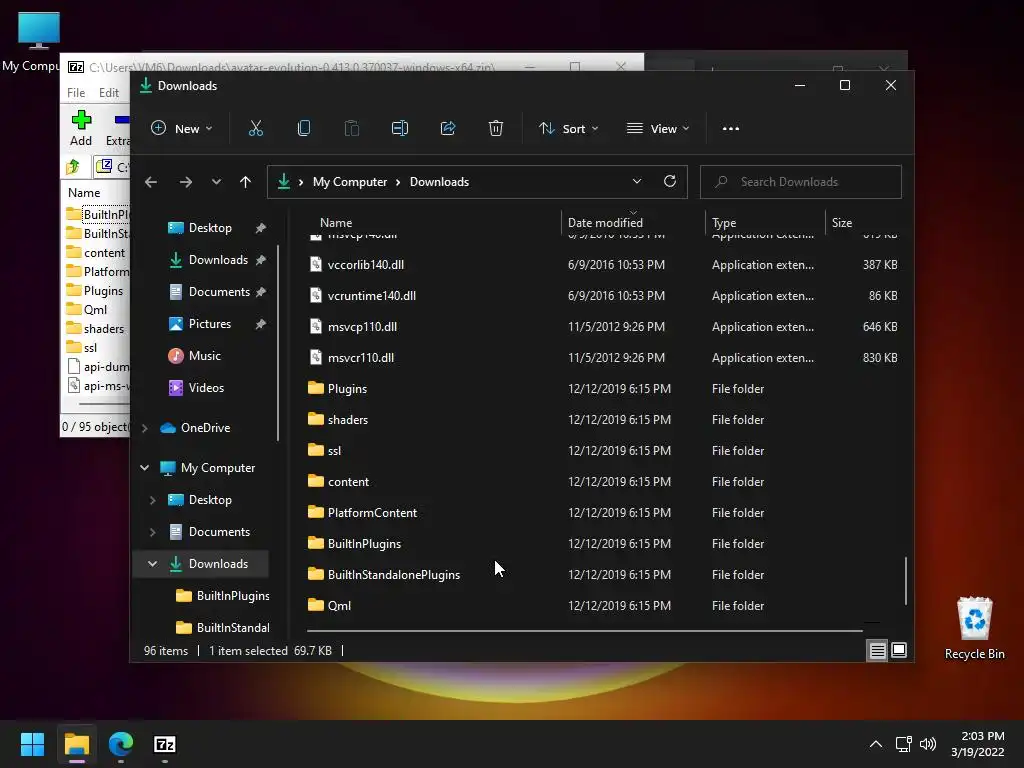The image size is (1024, 768).
Task: Select pinned Documents in Quick access
Action: [x=219, y=292]
